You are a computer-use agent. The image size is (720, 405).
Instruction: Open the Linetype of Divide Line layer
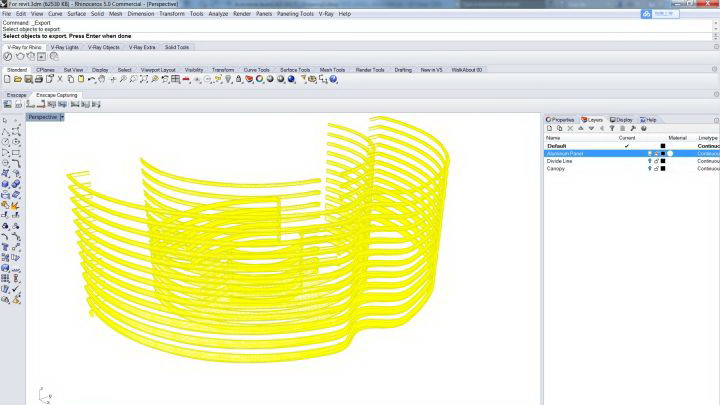(708, 161)
